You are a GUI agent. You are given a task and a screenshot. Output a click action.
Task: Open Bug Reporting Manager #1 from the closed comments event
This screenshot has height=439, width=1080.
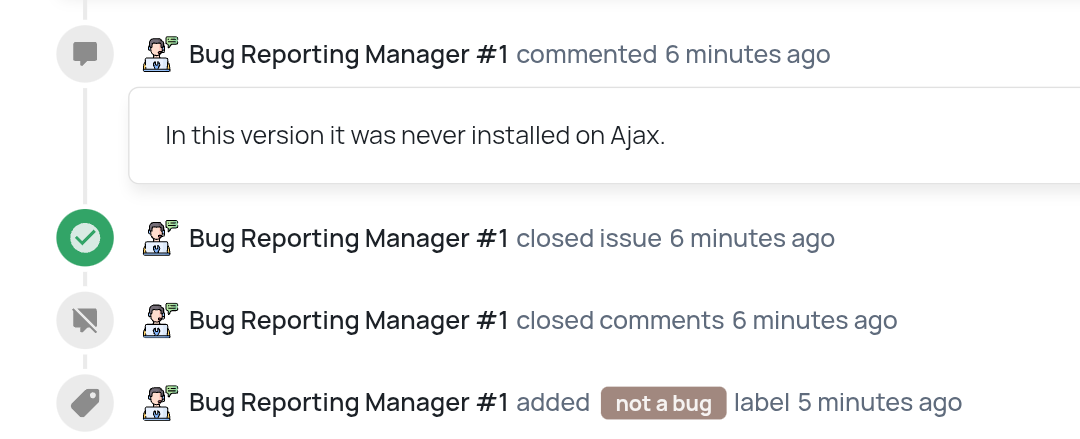pyautogui.click(x=349, y=321)
